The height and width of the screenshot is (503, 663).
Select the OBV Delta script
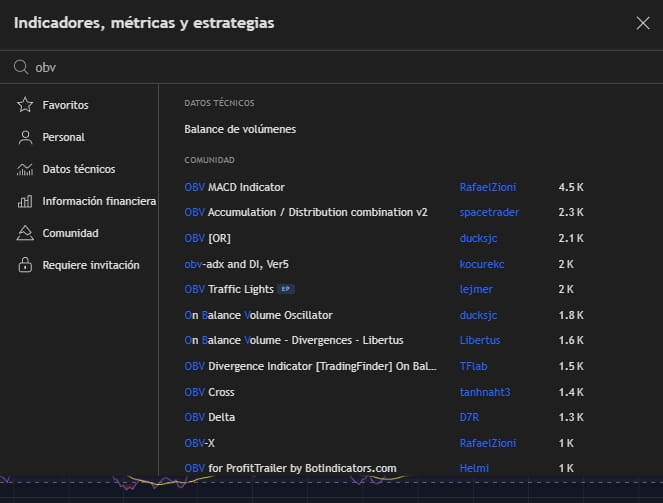[210, 417]
